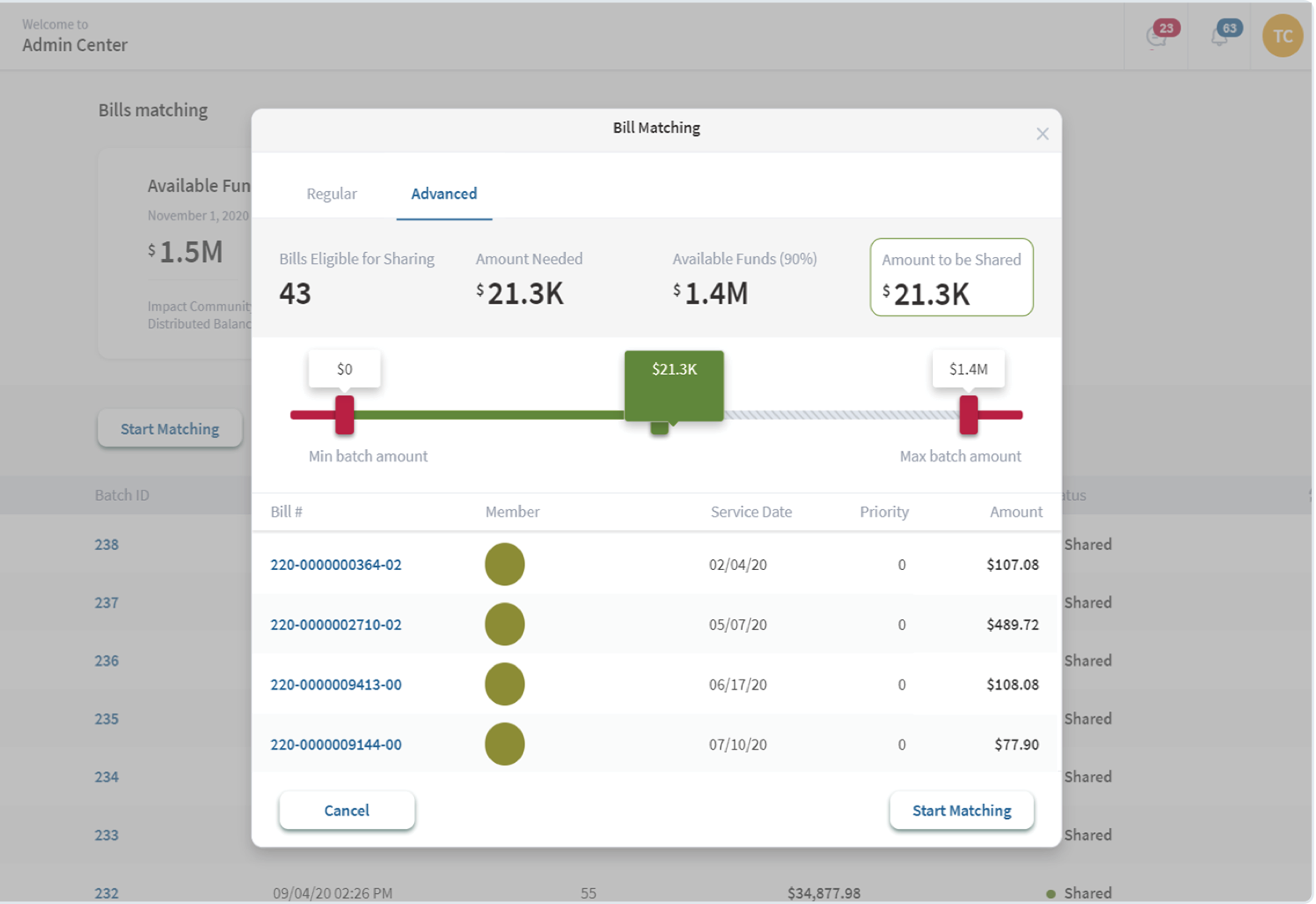Close the Bill Matching dialog
This screenshot has width=1316, height=904.
click(1042, 134)
